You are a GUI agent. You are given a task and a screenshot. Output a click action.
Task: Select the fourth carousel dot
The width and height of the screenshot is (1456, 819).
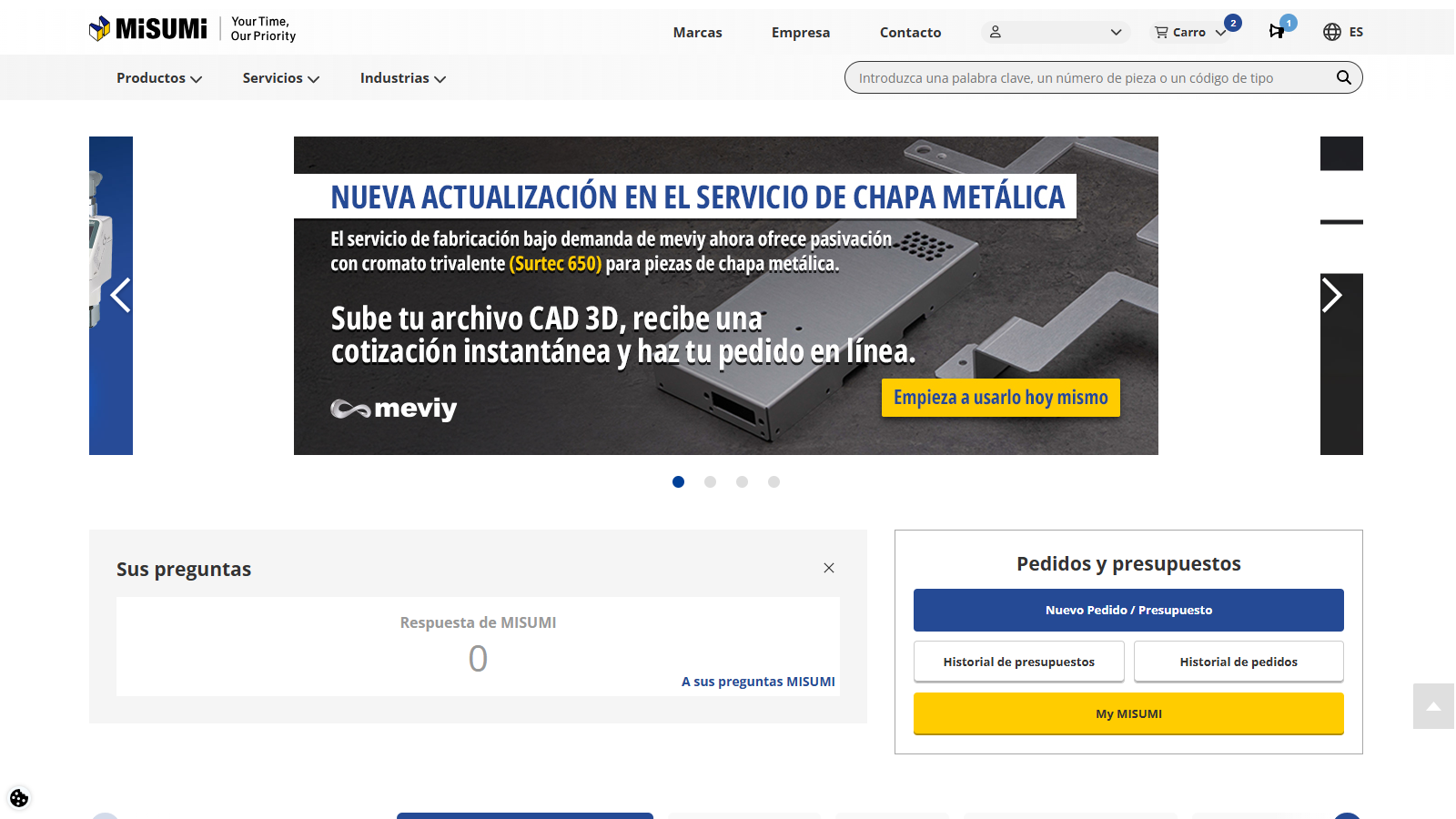click(773, 482)
